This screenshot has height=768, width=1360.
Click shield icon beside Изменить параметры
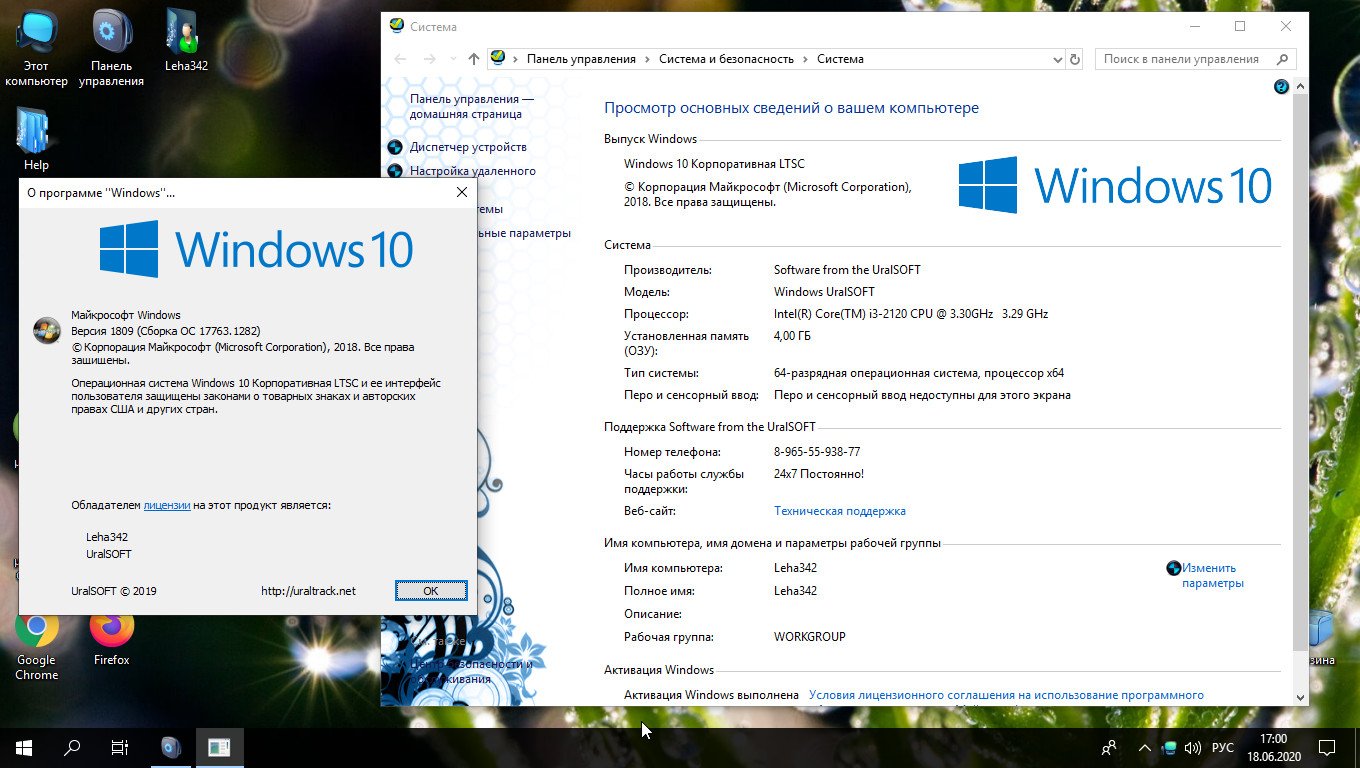tap(1173, 568)
